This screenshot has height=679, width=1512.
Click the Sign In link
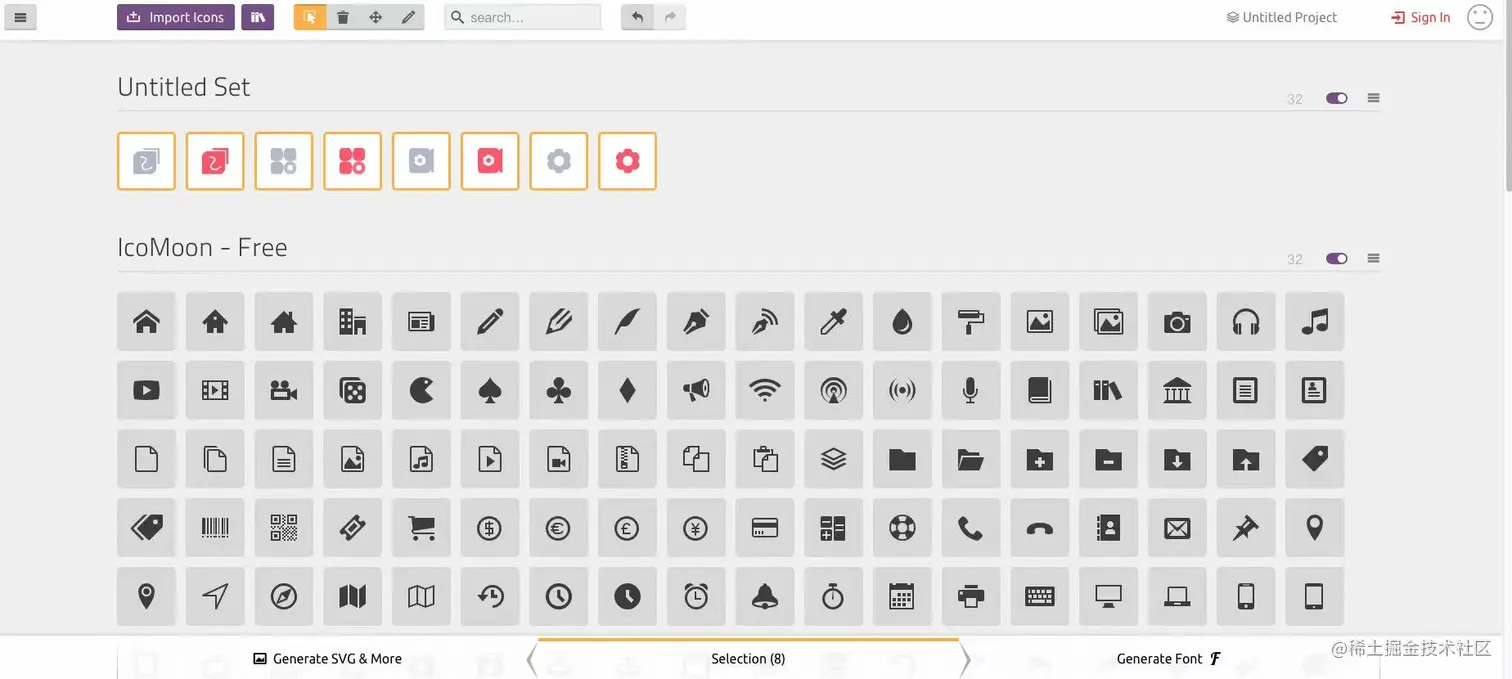(x=1421, y=17)
